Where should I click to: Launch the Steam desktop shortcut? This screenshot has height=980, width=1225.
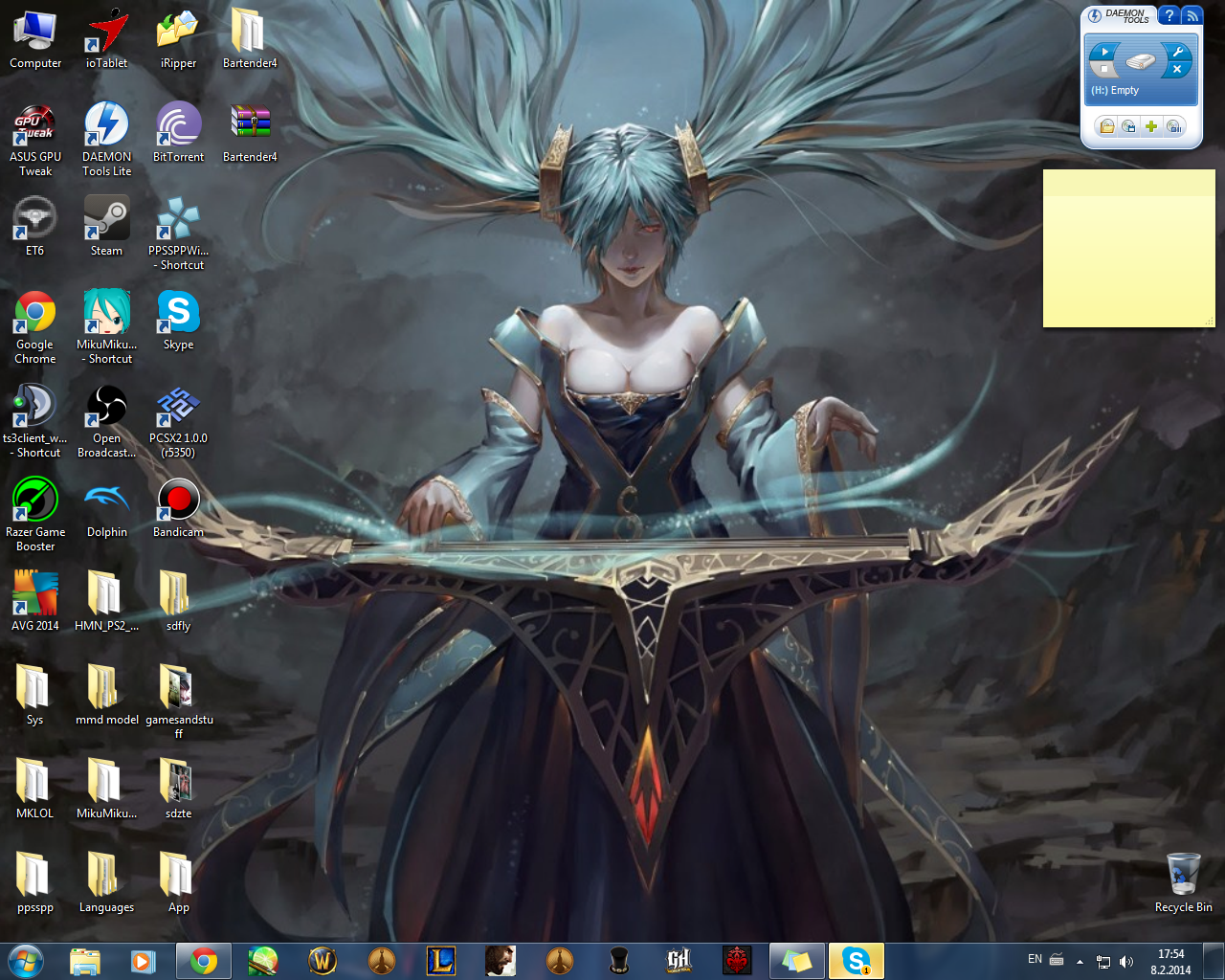point(106,226)
